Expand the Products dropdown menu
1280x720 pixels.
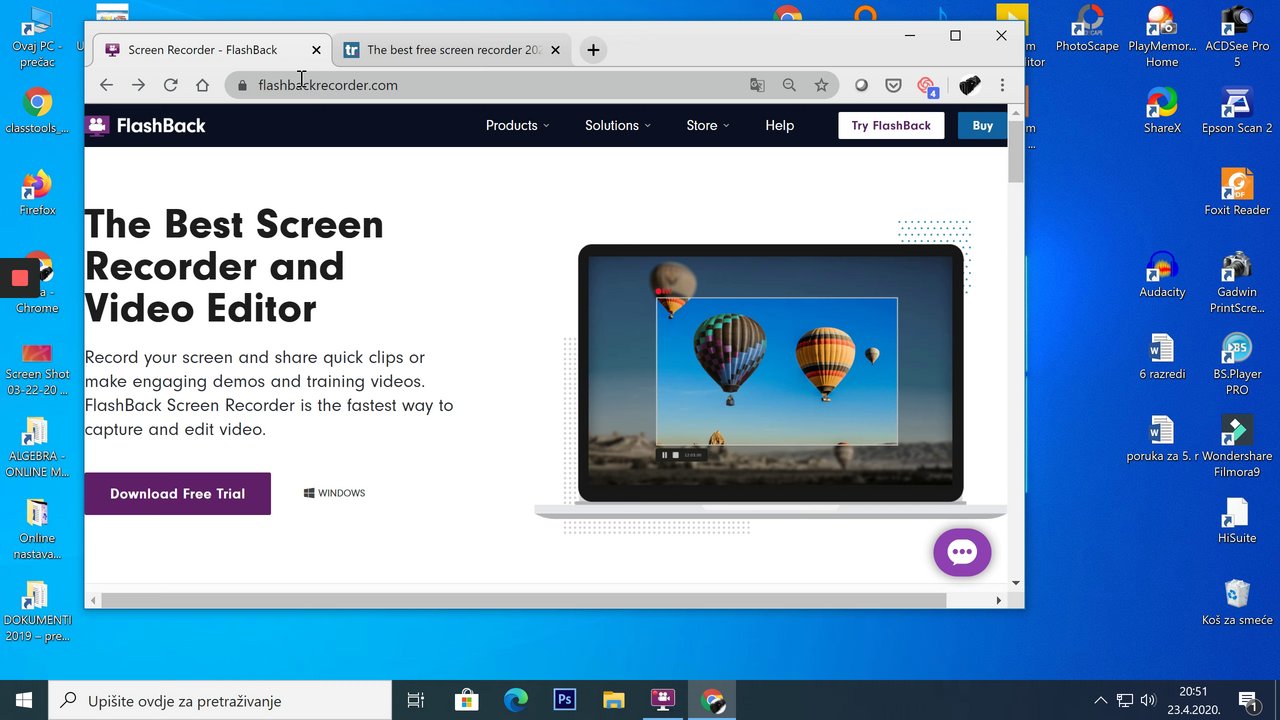tap(518, 125)
